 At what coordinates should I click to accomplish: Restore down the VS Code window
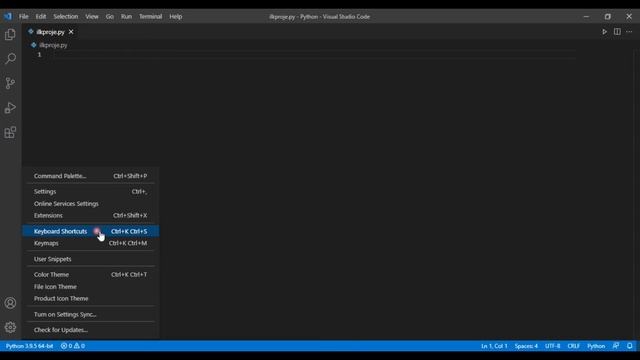point(608,17)
